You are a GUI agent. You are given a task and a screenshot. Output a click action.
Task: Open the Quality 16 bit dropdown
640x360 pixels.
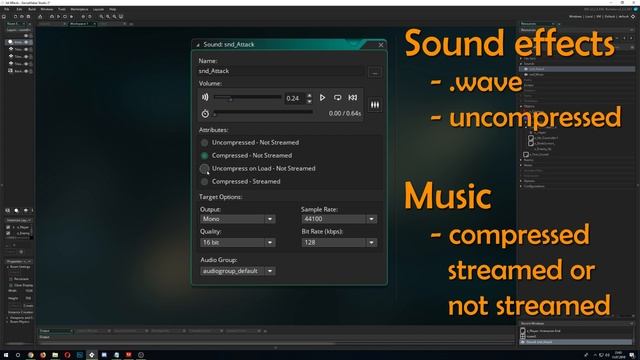(238, 242)
